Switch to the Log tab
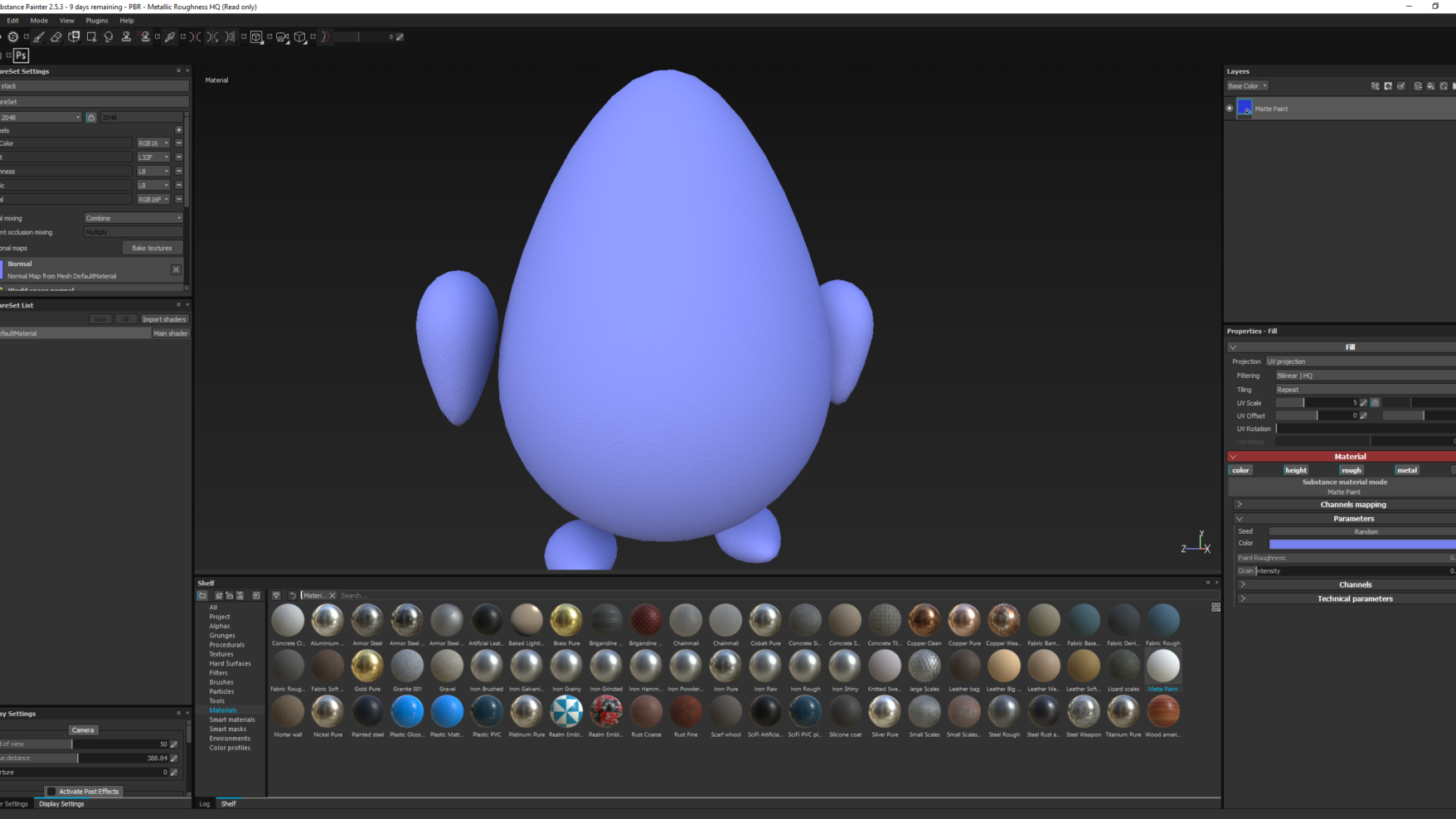1456x819 pixels. click(x=204, y=803)
